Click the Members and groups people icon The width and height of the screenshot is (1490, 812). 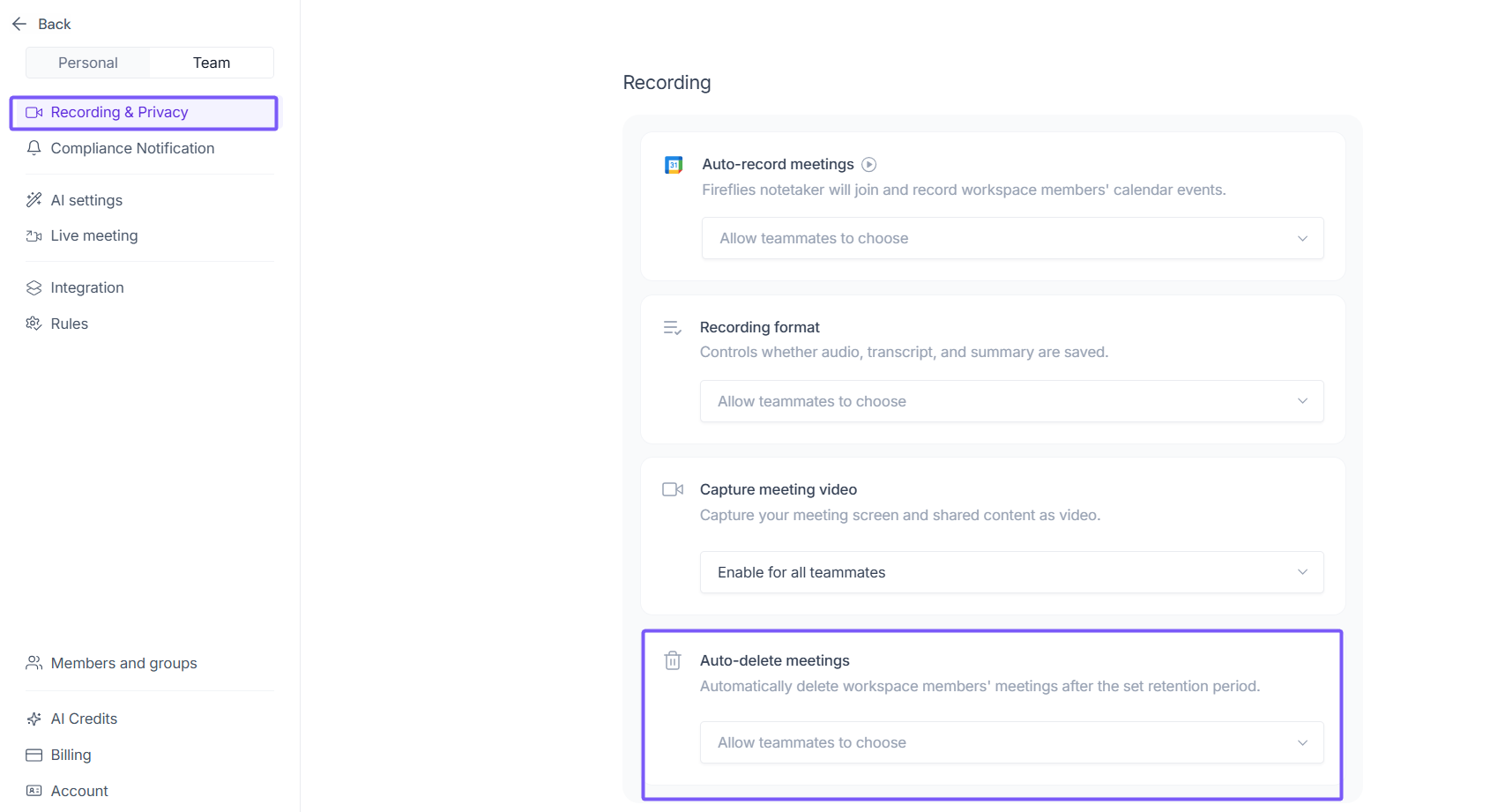click(x=34, y=663)
